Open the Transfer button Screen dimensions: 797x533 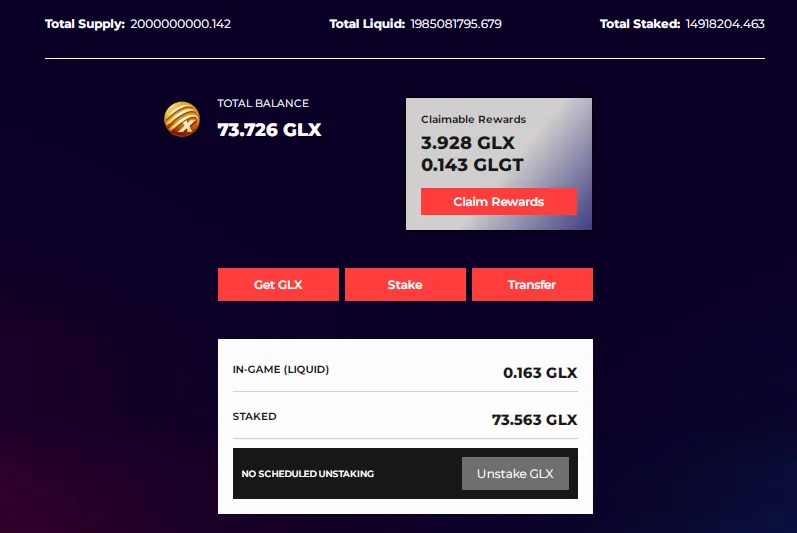tap(532, 285)
